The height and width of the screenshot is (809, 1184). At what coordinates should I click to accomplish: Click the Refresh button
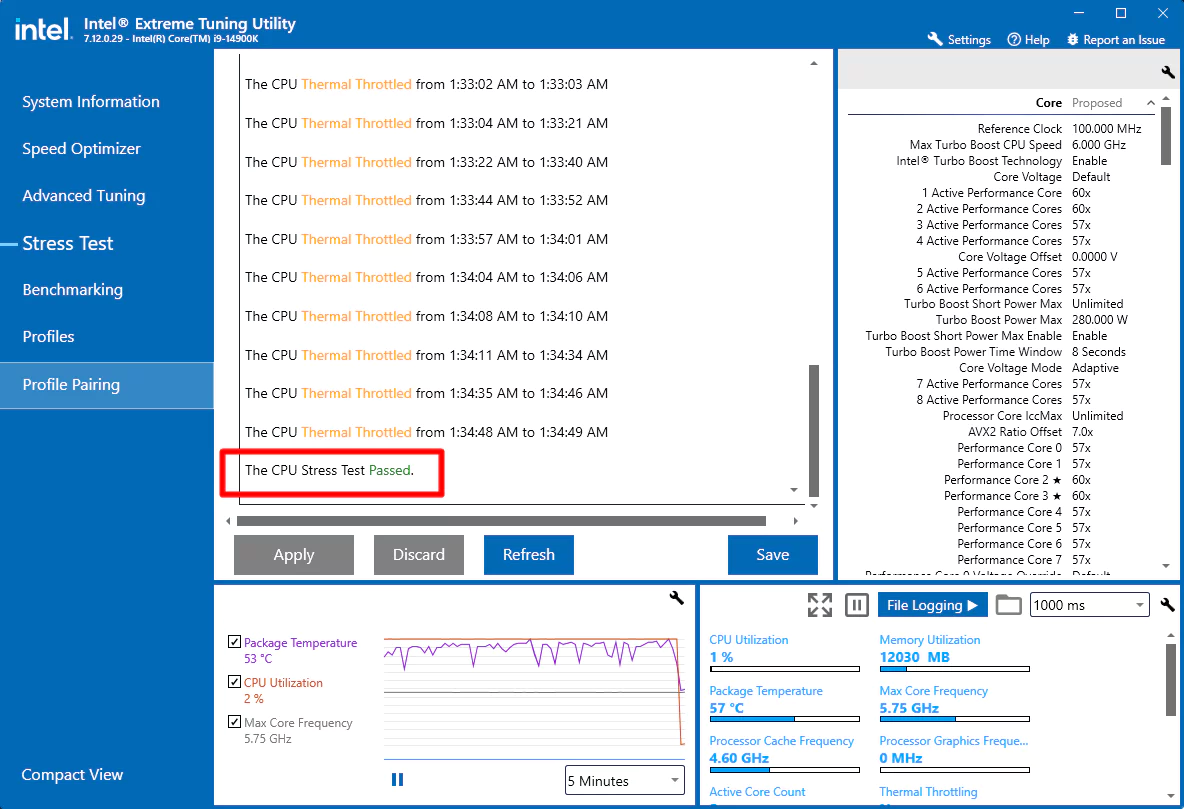529,554
